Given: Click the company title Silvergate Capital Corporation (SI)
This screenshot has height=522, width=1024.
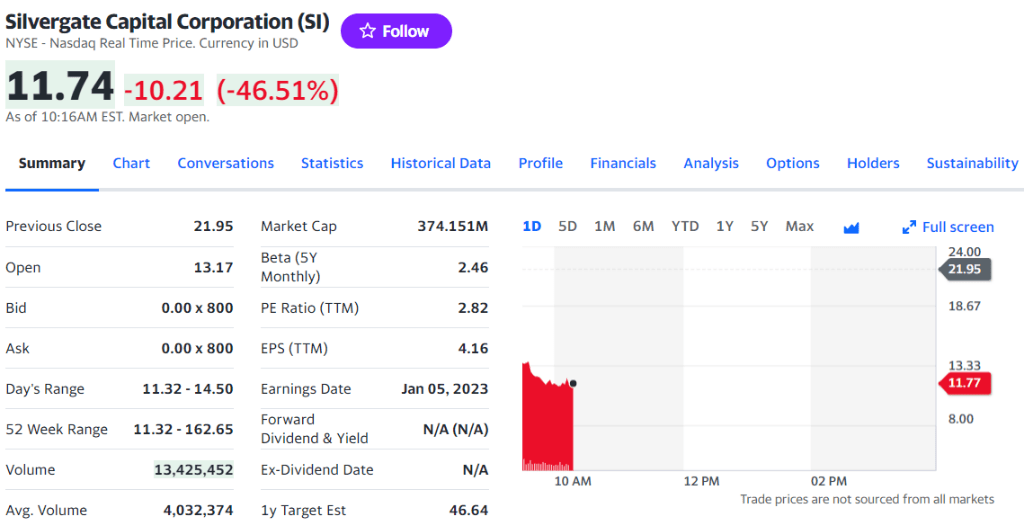Looking at the screenshot, I should tap(167, 22).
